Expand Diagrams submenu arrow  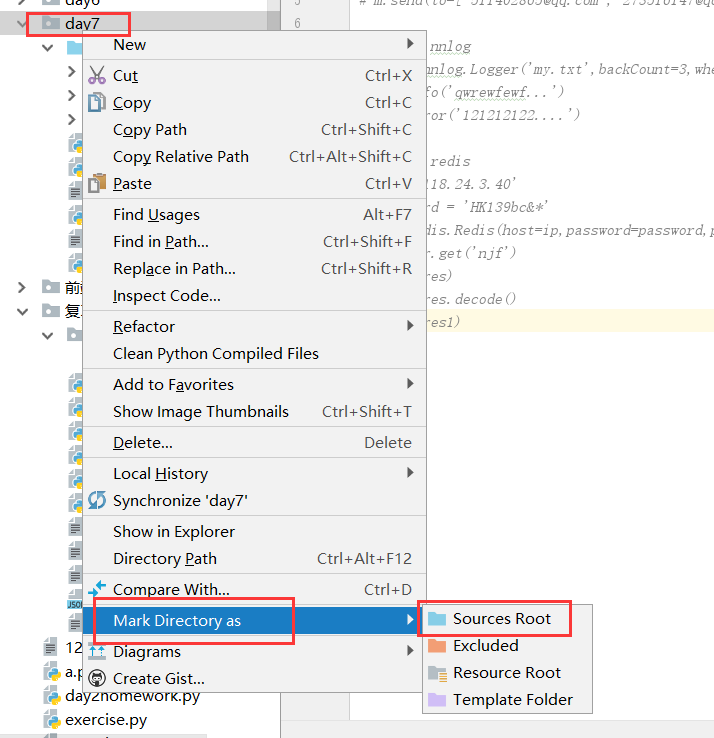pos(410,650)
